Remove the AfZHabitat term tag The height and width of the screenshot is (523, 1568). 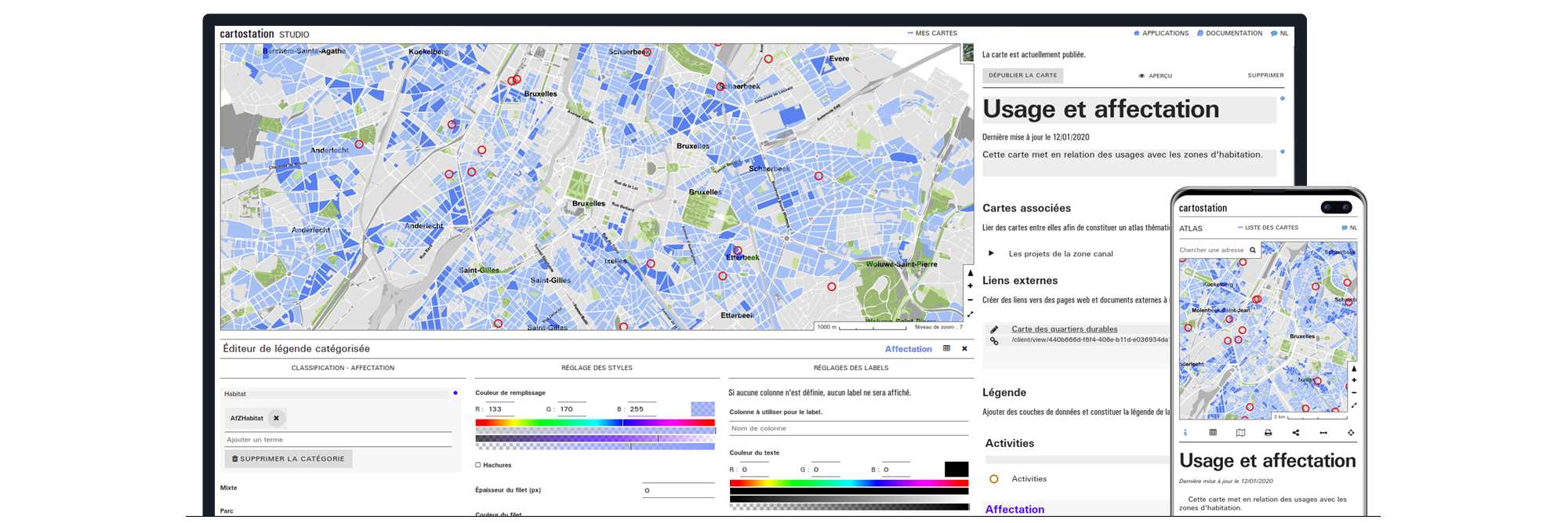pyautogui.click(x=276, y=419)
